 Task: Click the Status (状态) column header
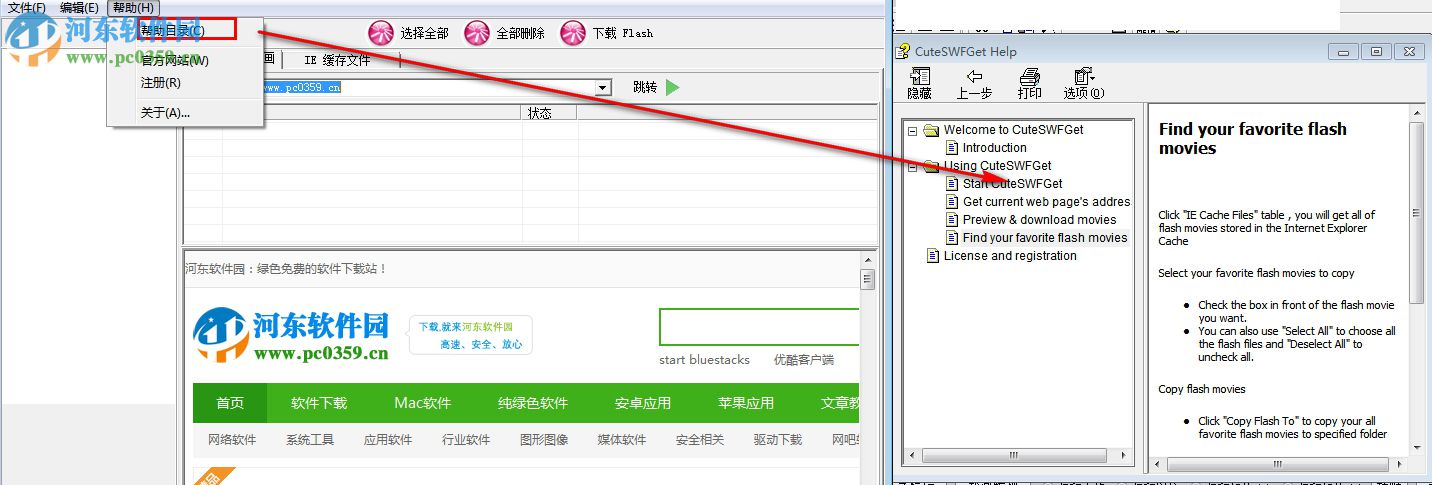(x=550, y=113)
